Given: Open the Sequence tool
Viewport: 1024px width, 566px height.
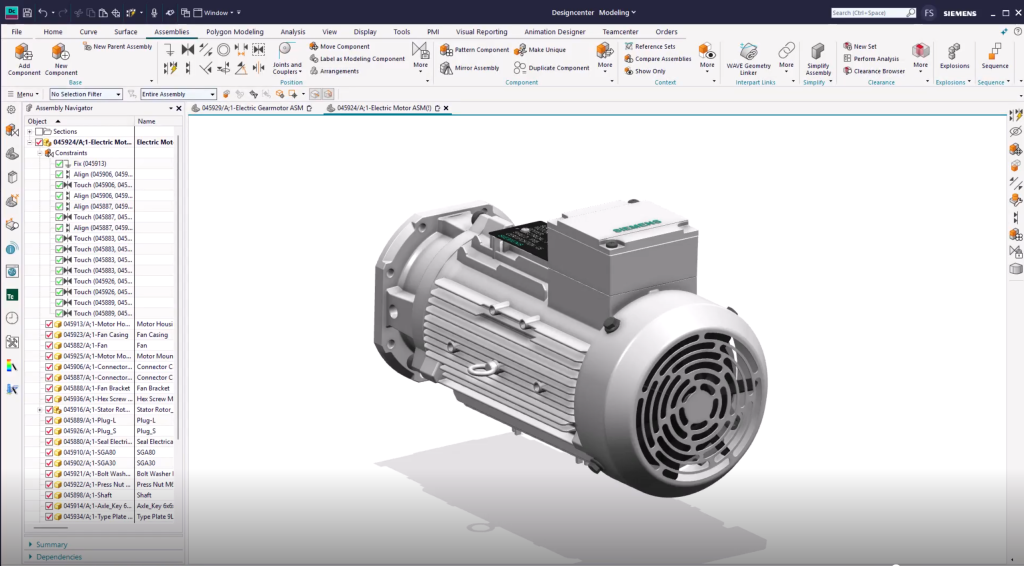Looking at the screenshot, I should (x=995, y=56).
